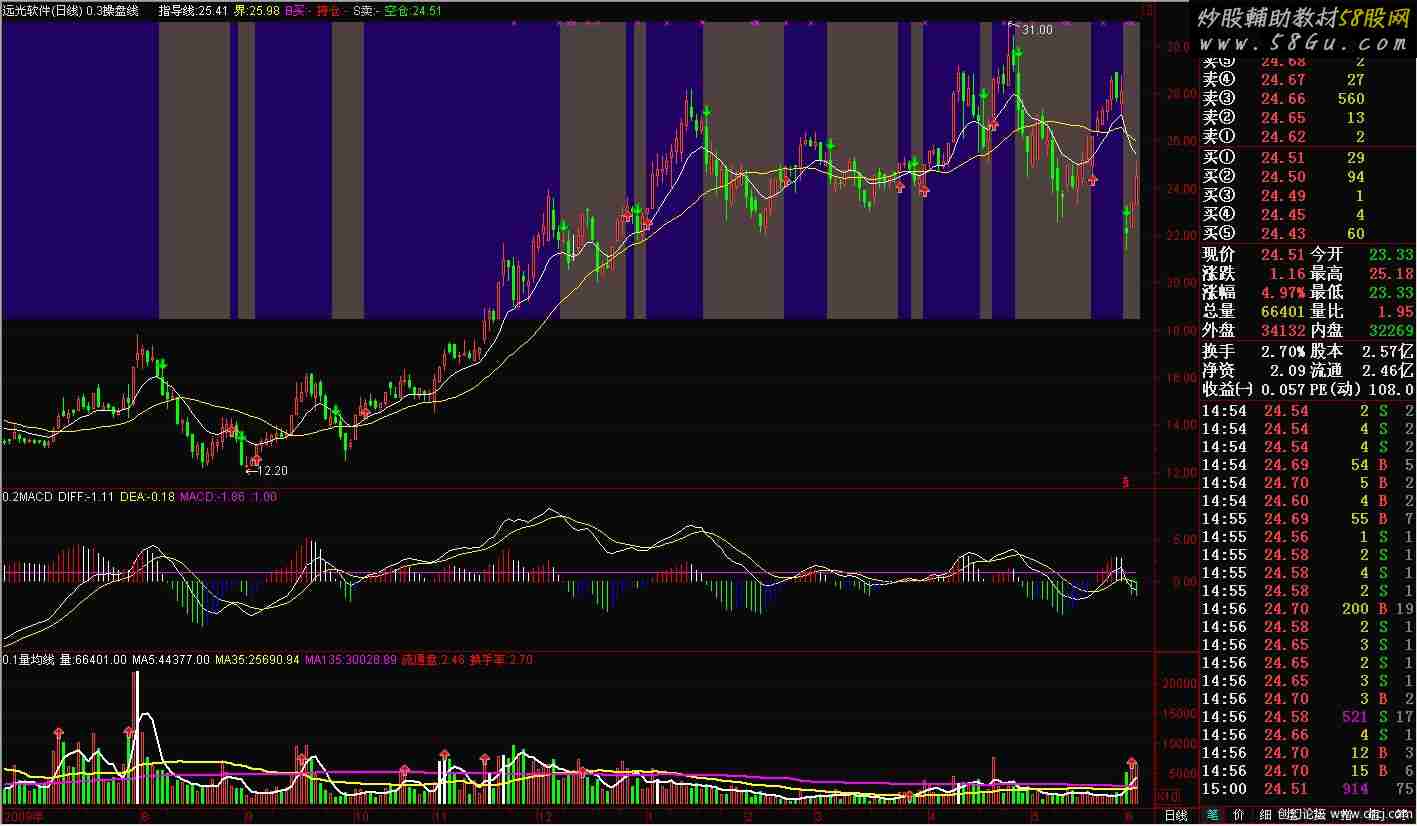Select the 0.1量均线 volume indicator label
1417x826 pixels.
(29, 660)
